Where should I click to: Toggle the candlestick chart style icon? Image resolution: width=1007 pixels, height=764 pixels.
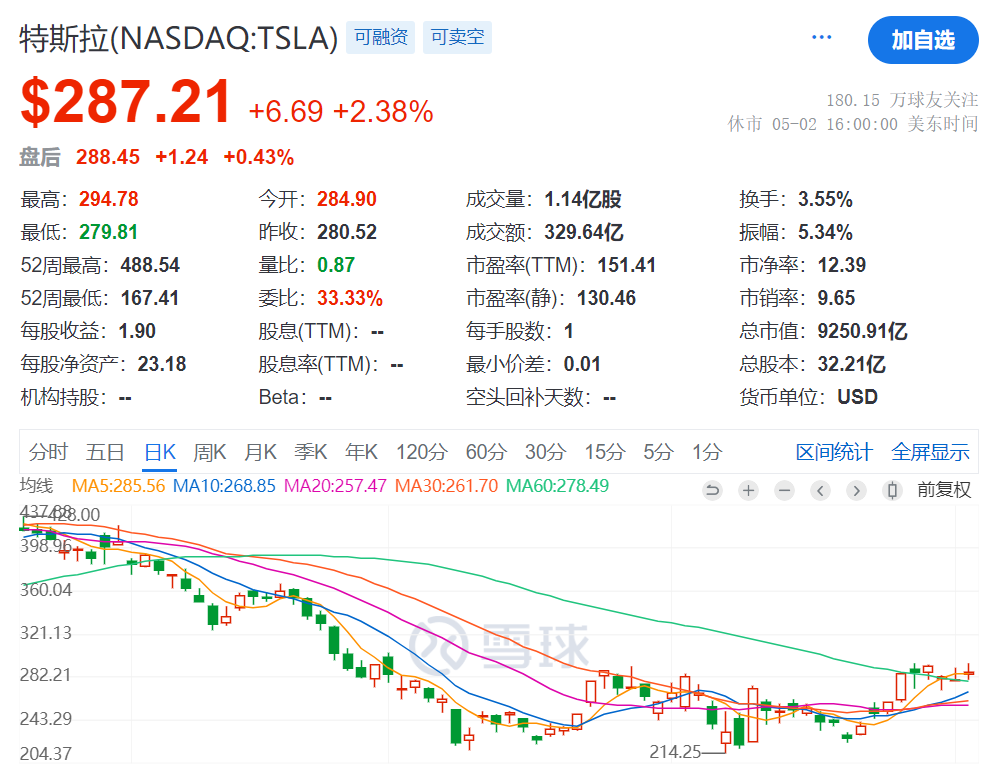tap(892, 490)
